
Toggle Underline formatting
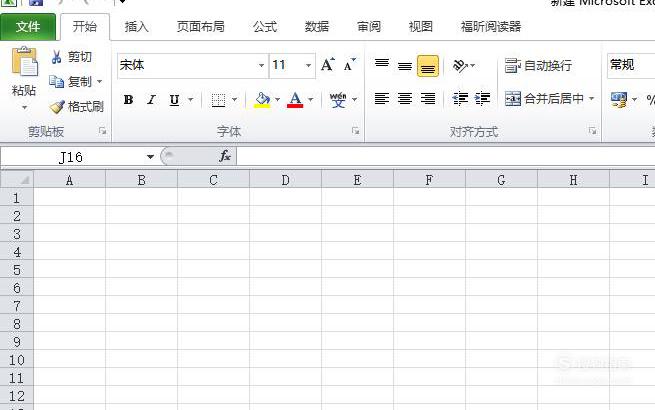(175, 99)
